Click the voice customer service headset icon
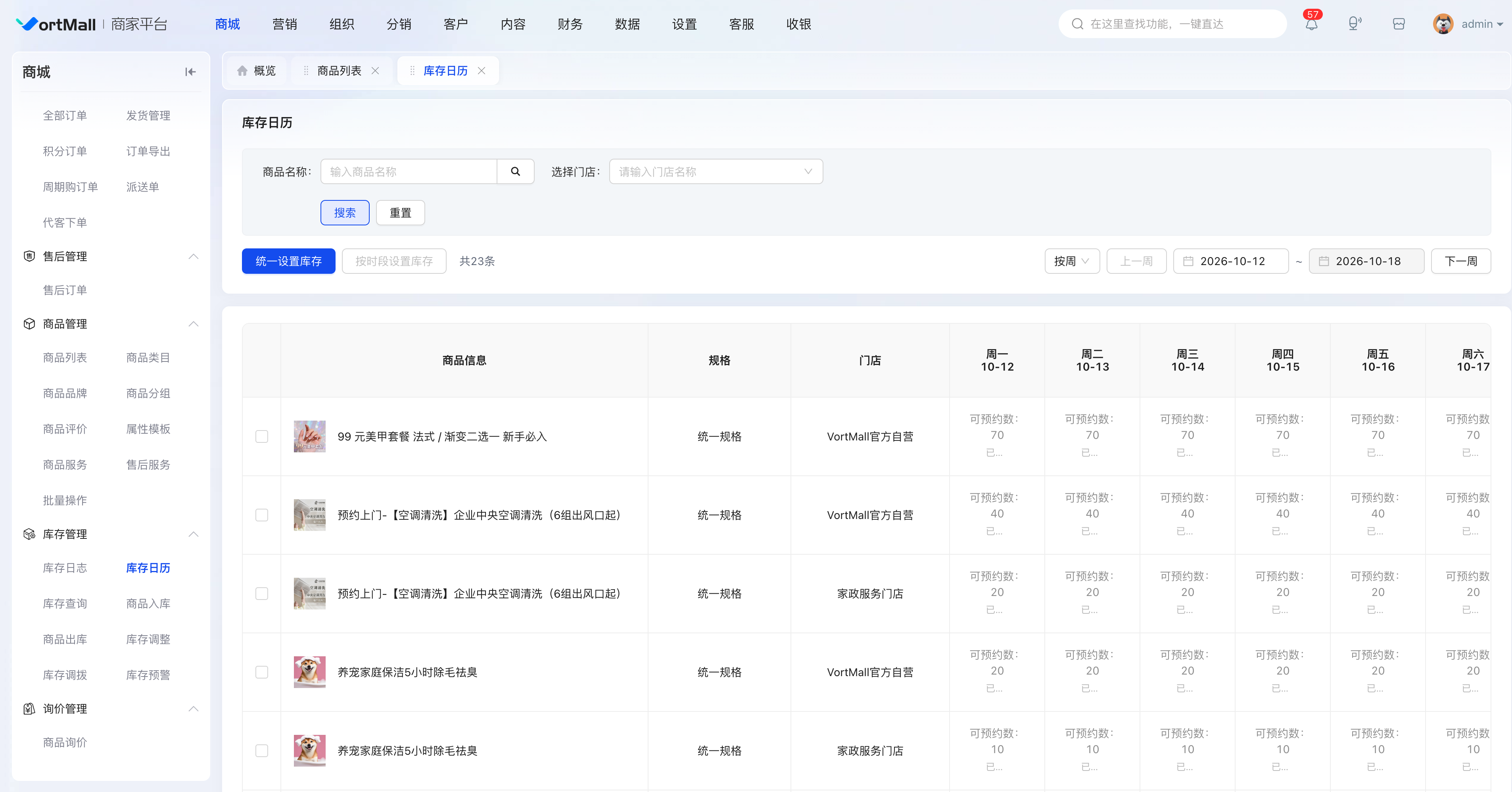The image size is (1512, 792). pos(1355,23)
